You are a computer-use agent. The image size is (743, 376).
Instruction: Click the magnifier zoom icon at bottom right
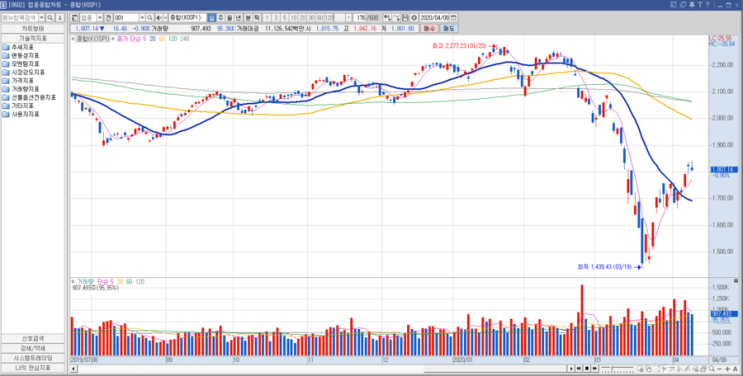coord(712,368)
